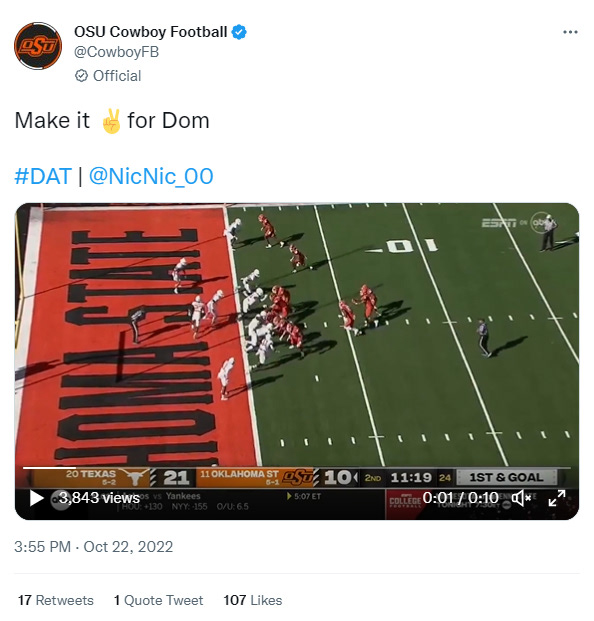Click the Official checkmark label icon
The image size is (594, 621).
point(81,76)
